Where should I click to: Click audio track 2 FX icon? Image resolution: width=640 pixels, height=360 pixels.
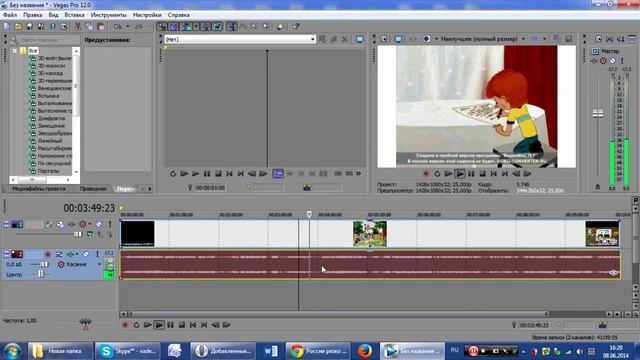click(x=70, y=254)
